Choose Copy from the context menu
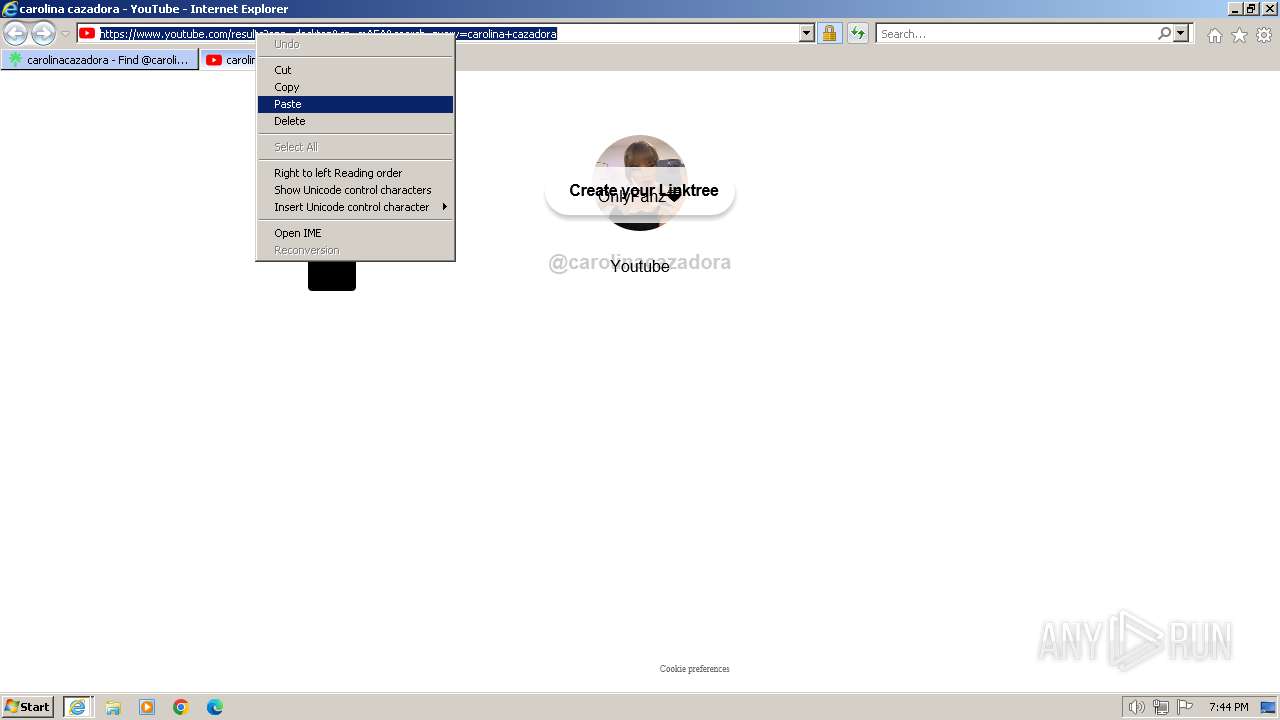This screenshot has width=1280, height=720. (x=355, y=87)
